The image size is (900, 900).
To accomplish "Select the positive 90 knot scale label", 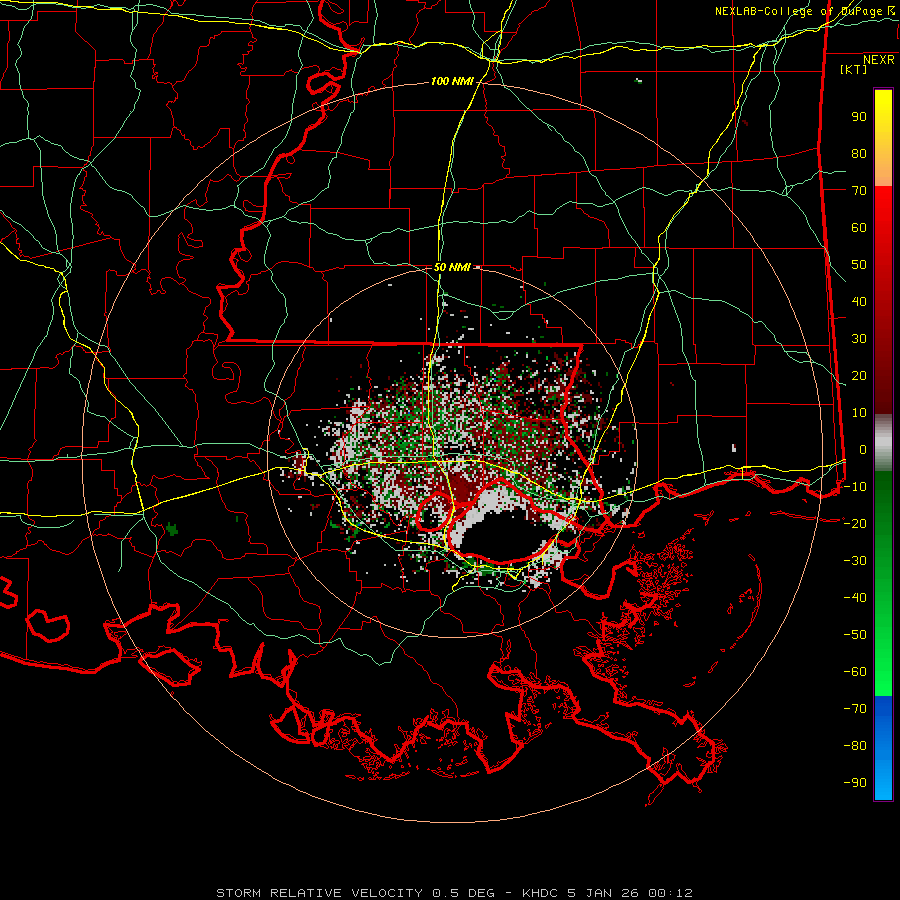I will pos(859,117).
